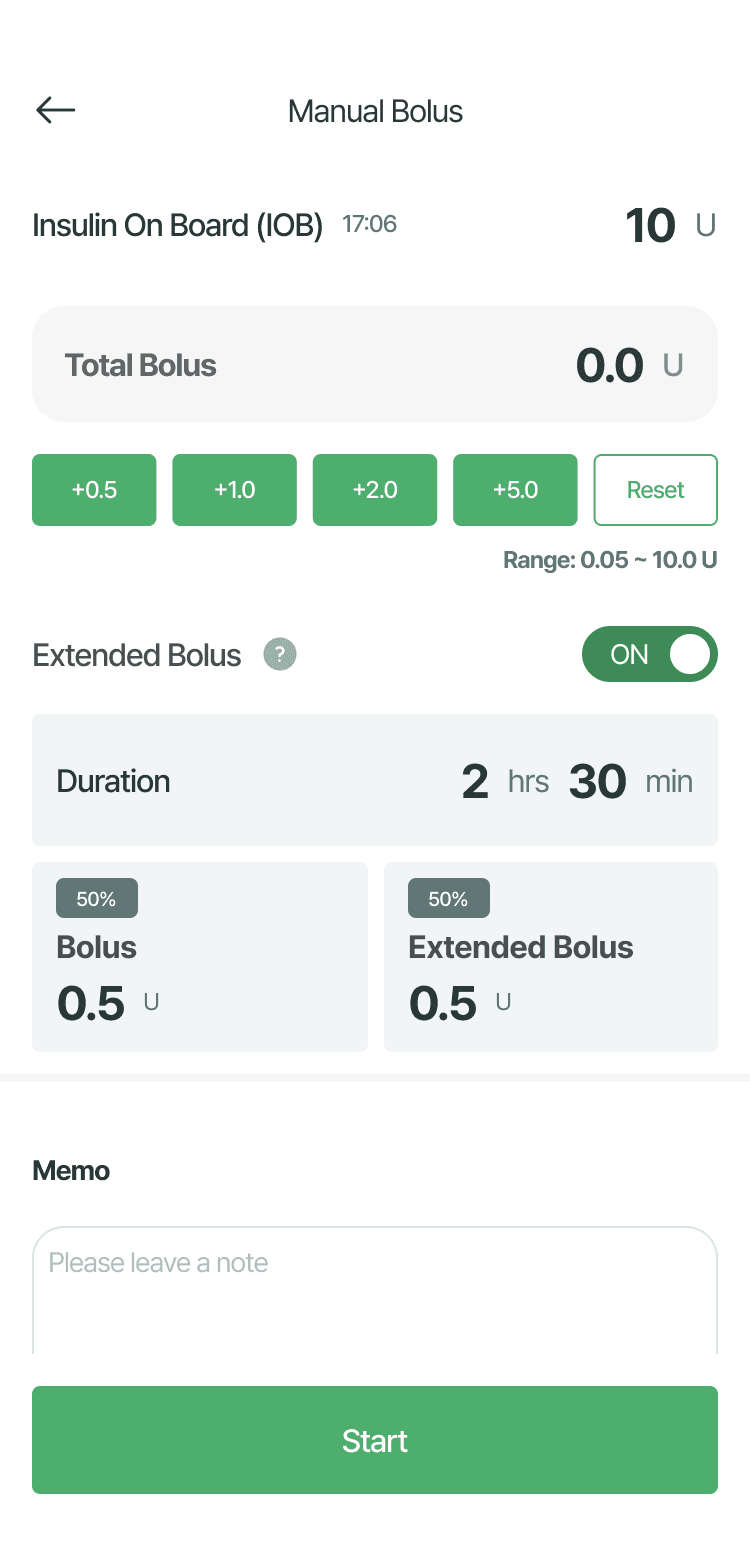
Task: Reset the total bolus amount
Action: (x=655, y=490)
